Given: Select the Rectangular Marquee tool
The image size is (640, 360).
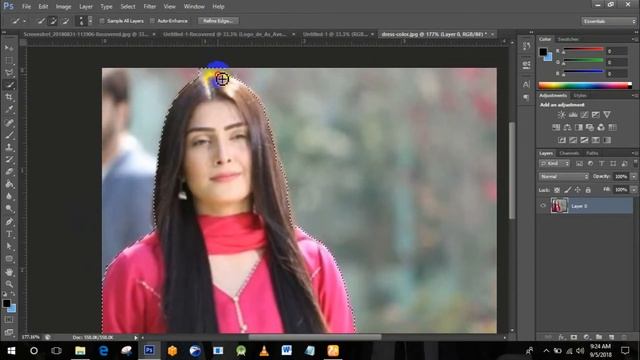Looking at the screenshot, I should click(x=9, y=60).
